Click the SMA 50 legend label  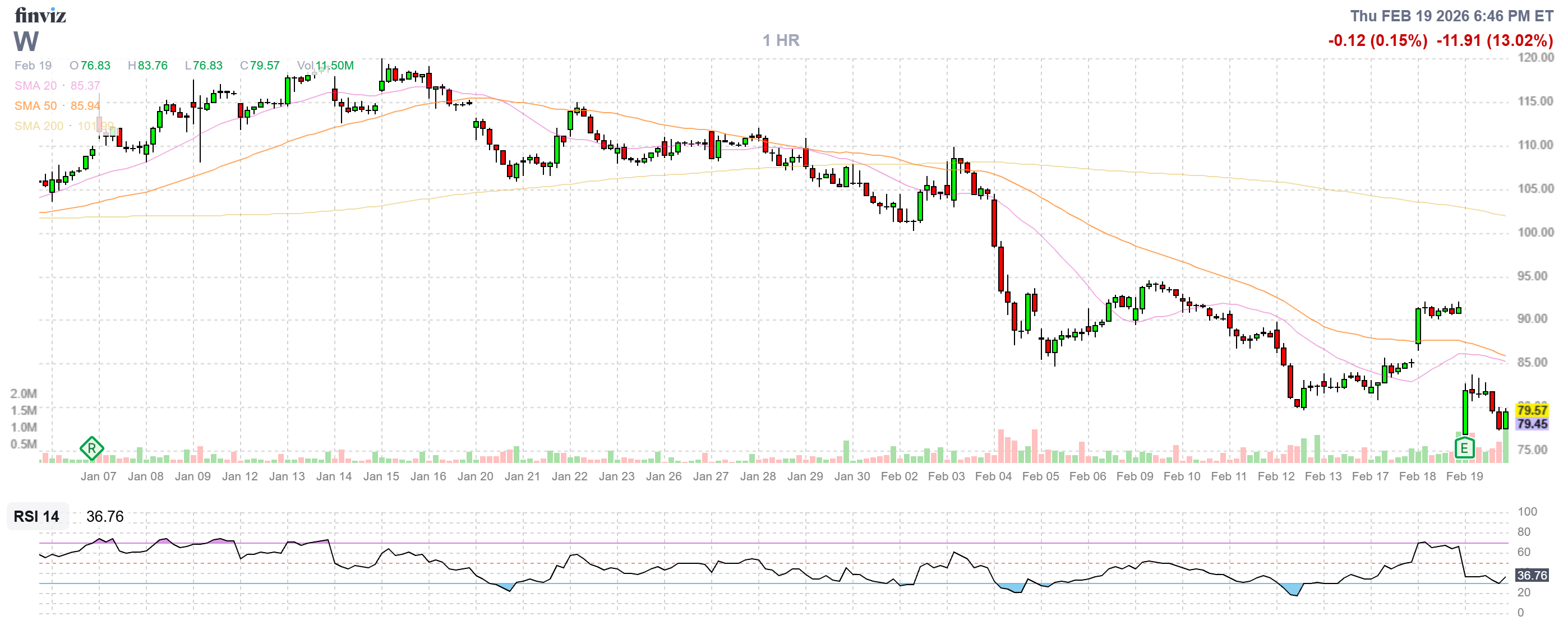pos(35,106)
